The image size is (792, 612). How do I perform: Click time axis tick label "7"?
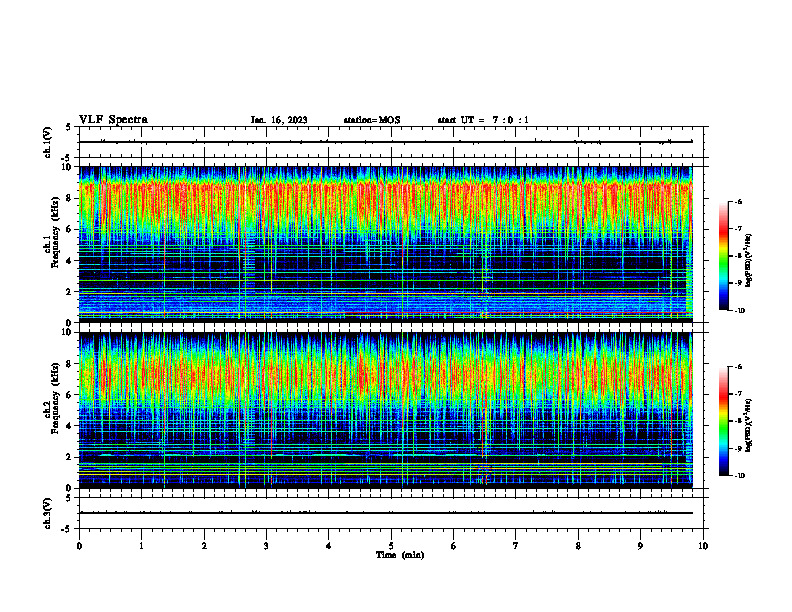coord(516,546)
